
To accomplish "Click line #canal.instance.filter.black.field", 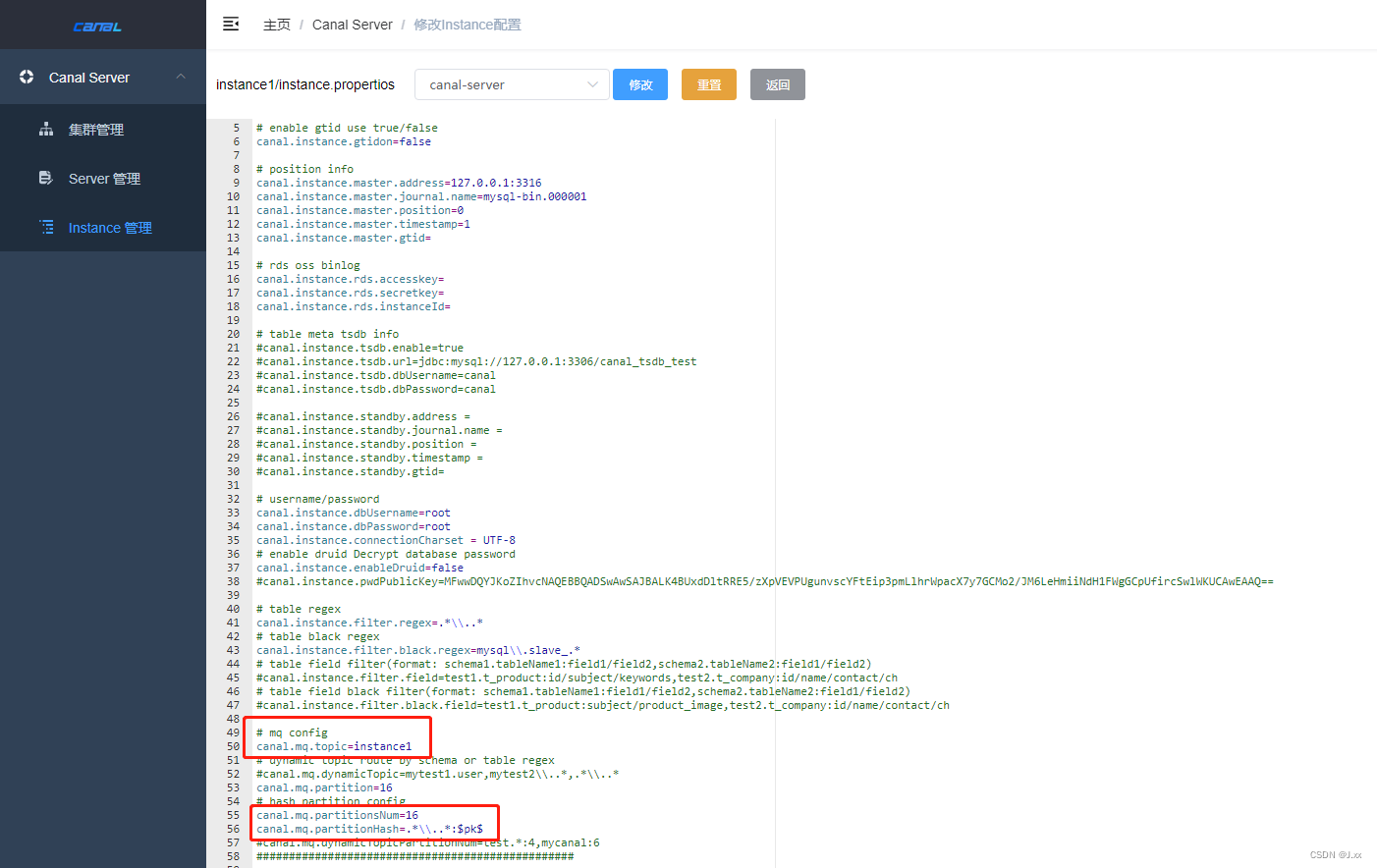I will click(603, 705).
